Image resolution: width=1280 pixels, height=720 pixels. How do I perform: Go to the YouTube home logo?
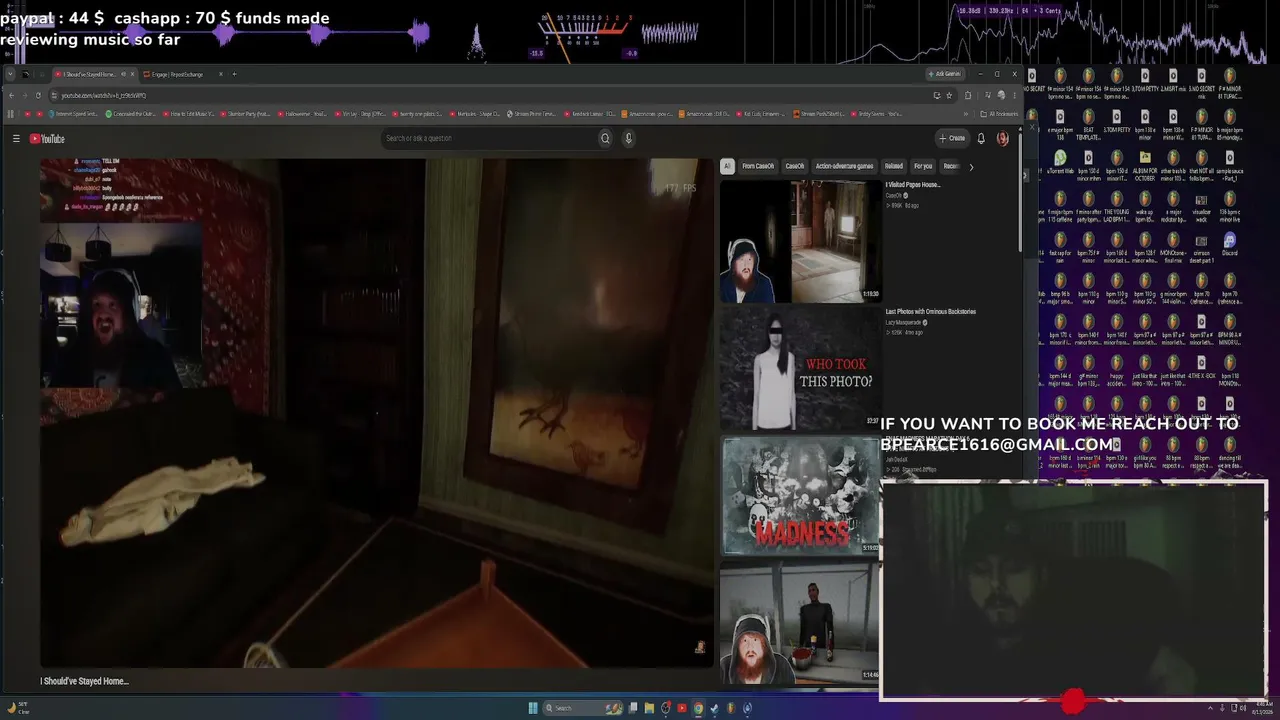point(47,139)
